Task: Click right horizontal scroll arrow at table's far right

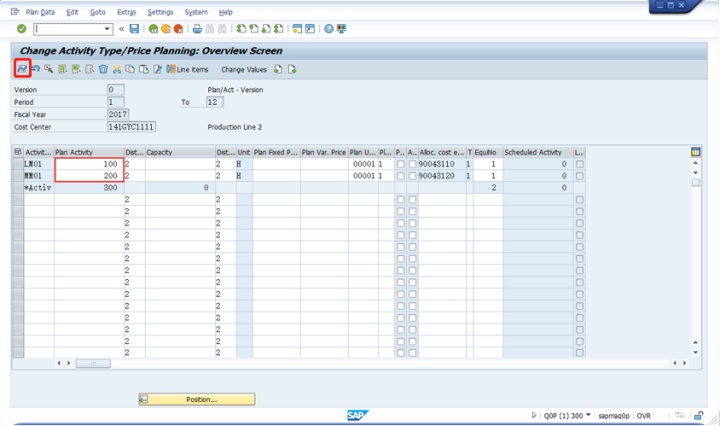Action: coord(685,363)
